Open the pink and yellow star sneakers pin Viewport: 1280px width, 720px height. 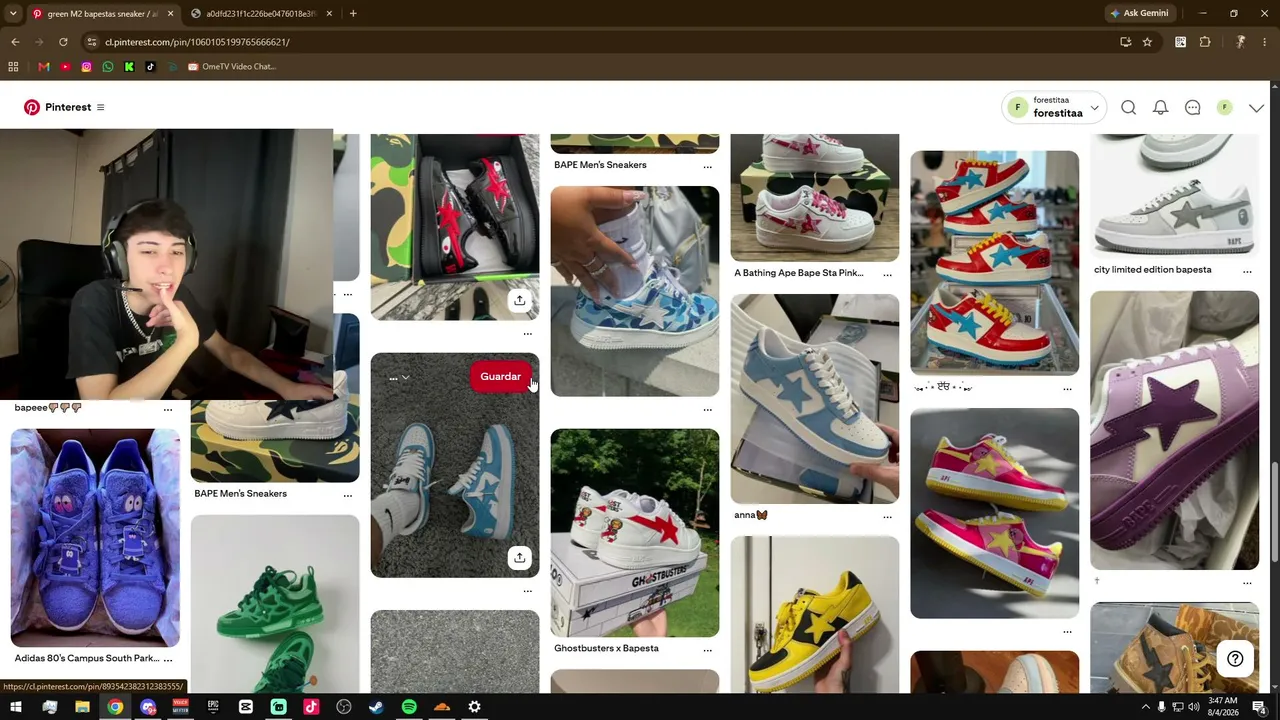[994, 513]
